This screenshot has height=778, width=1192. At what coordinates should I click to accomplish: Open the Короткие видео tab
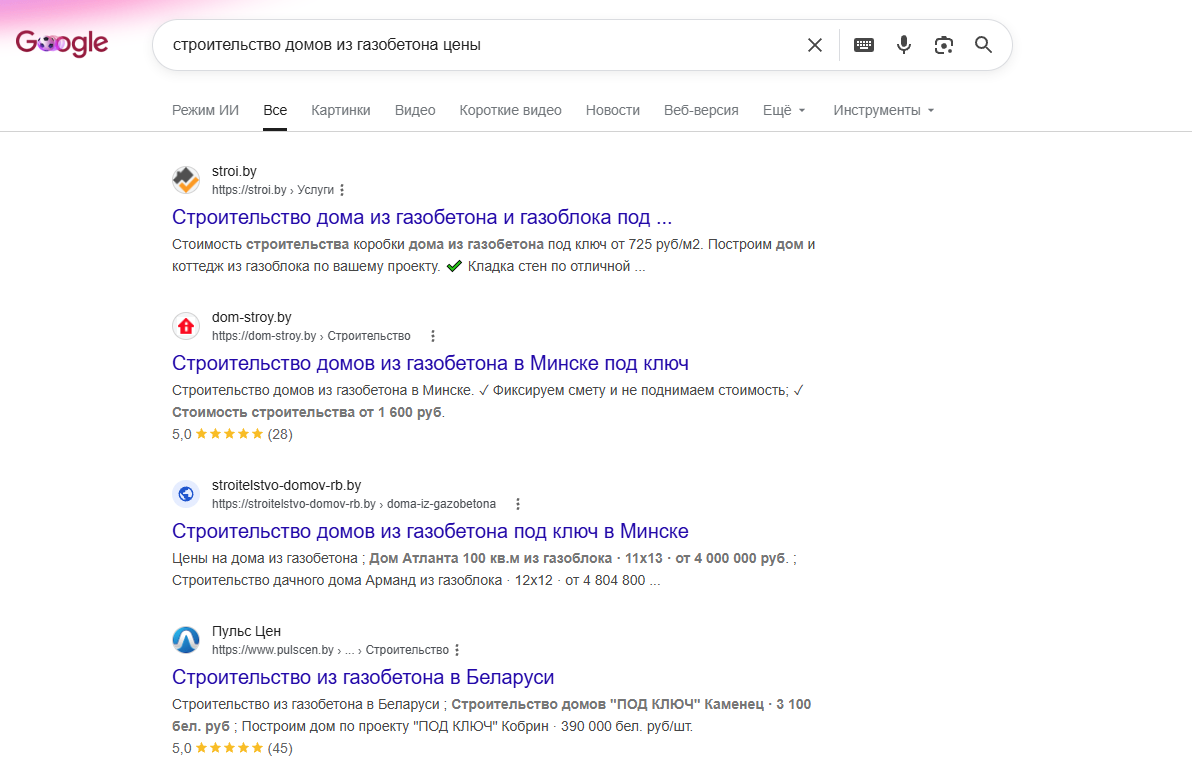click(510, 110)
